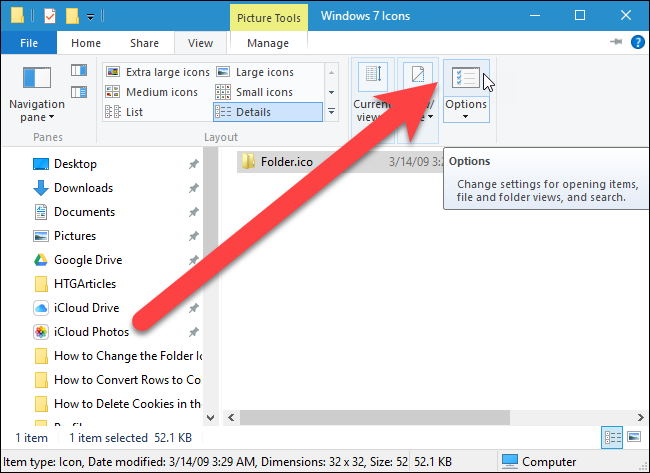
Task: Click the Help question mark icon
Action: click(637, 42)
